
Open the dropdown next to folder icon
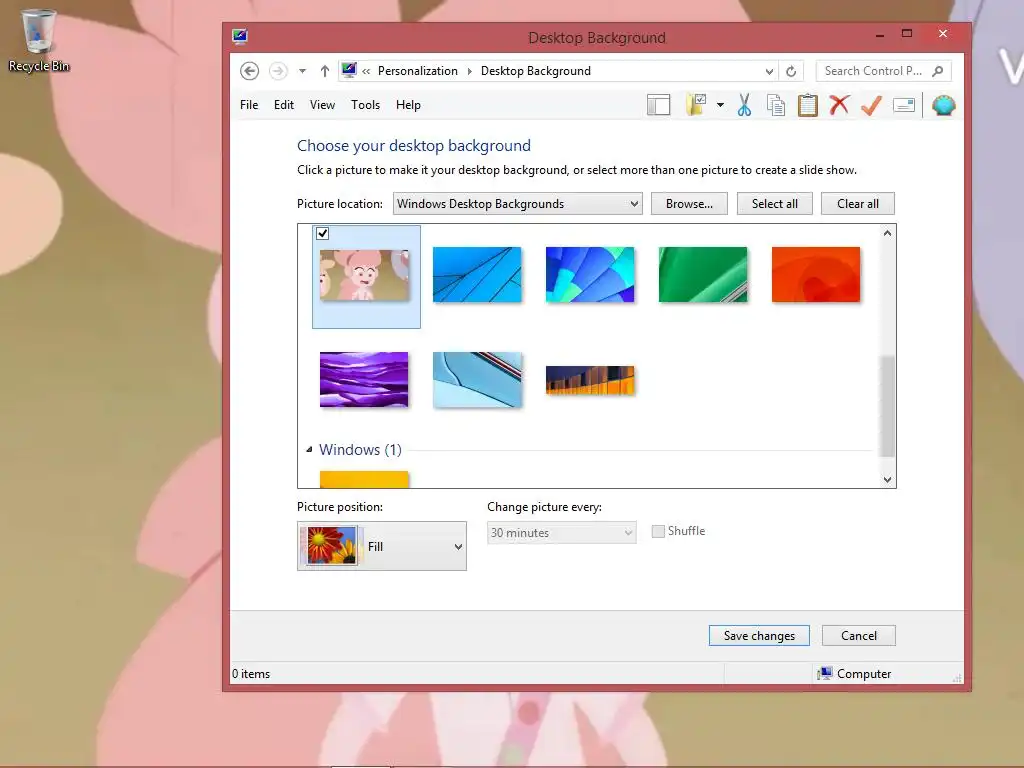720,104
